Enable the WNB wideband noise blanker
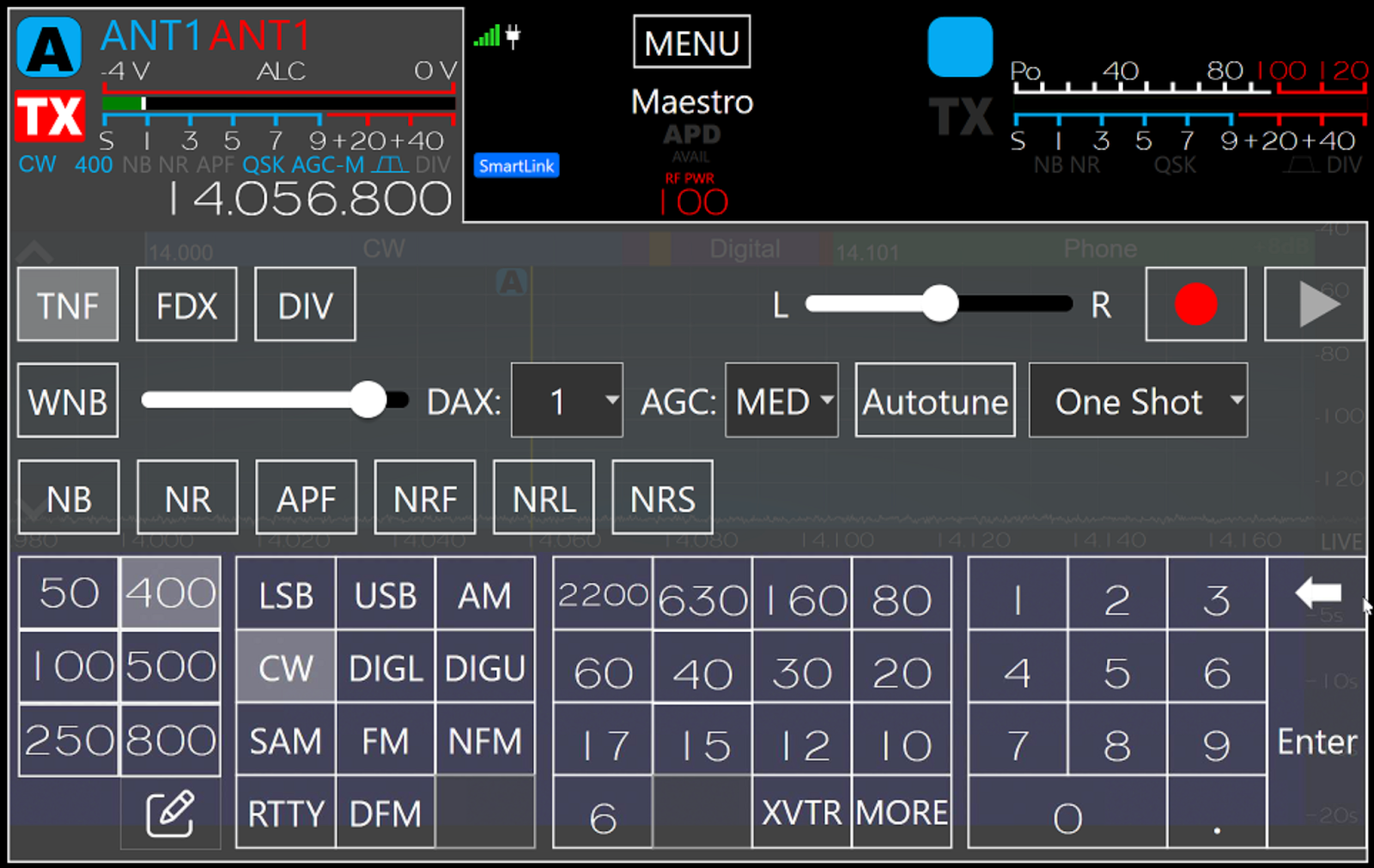This screenshot has height=868, width=1374. click(x=68, y=401)
